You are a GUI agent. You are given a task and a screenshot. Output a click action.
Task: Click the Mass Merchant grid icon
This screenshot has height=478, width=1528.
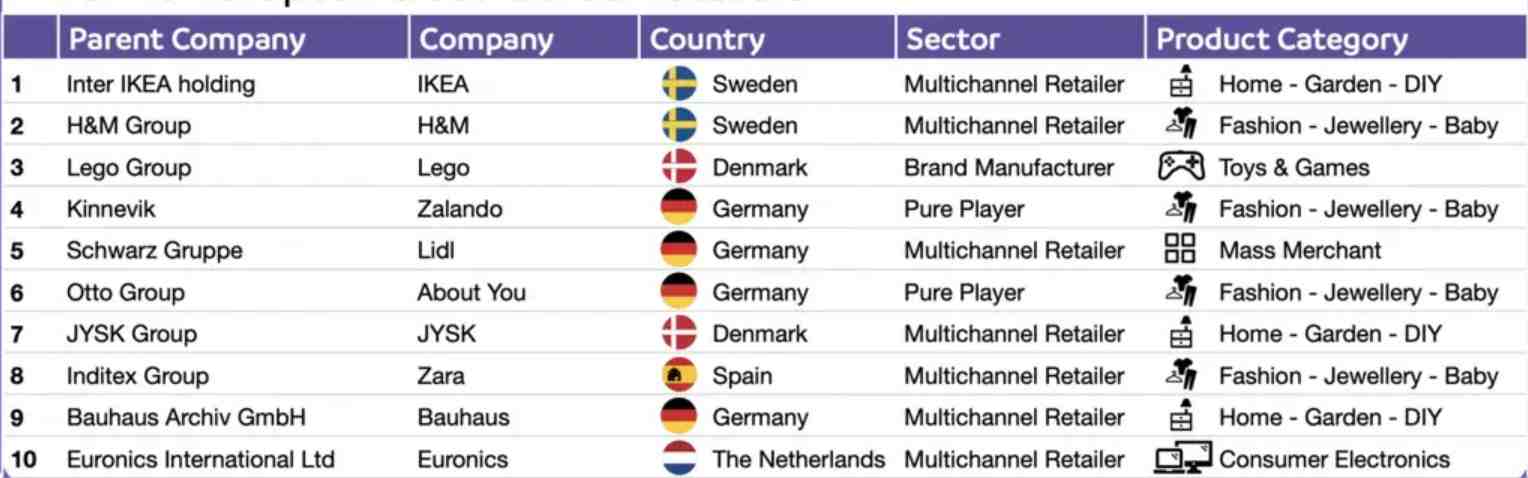pyautogui.click(x=1180, y=250)
